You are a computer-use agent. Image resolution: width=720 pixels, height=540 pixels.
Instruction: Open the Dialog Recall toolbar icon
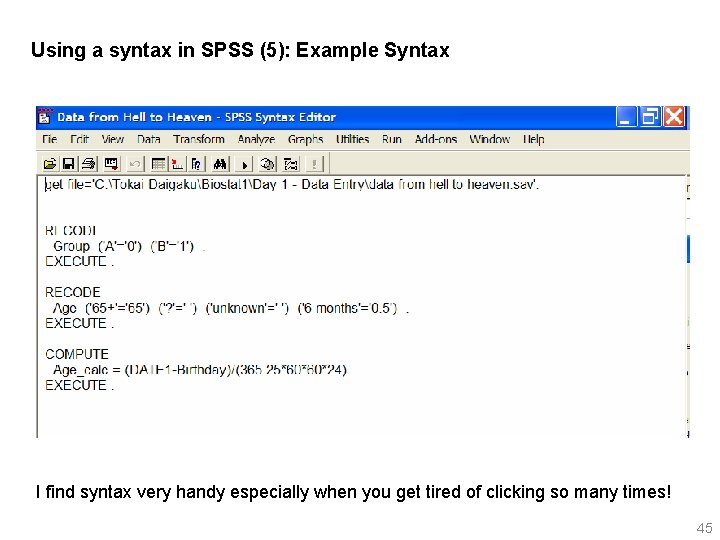click(x=111, y=163)
